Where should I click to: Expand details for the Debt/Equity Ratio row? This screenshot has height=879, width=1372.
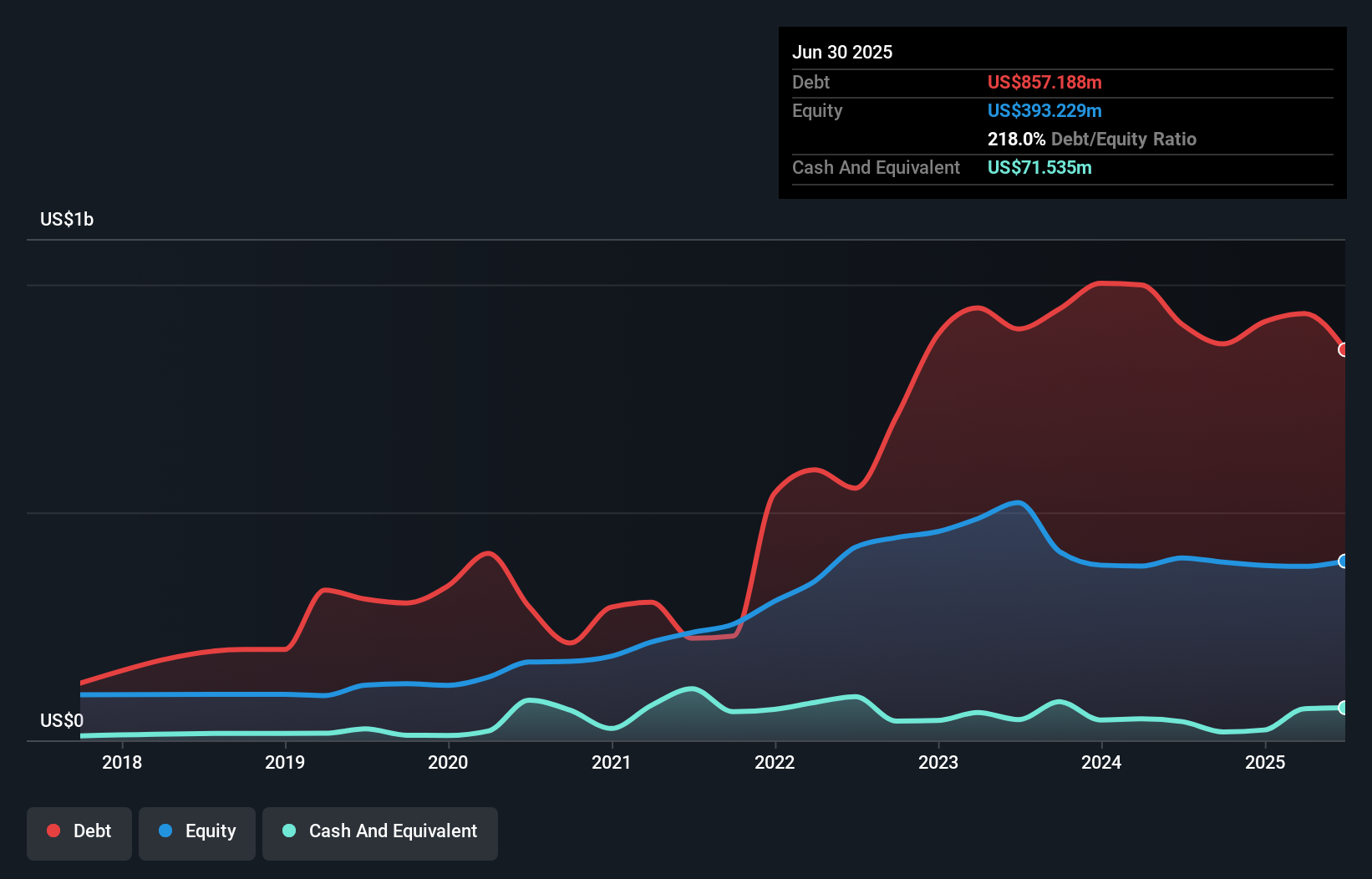pos(1091,139)
